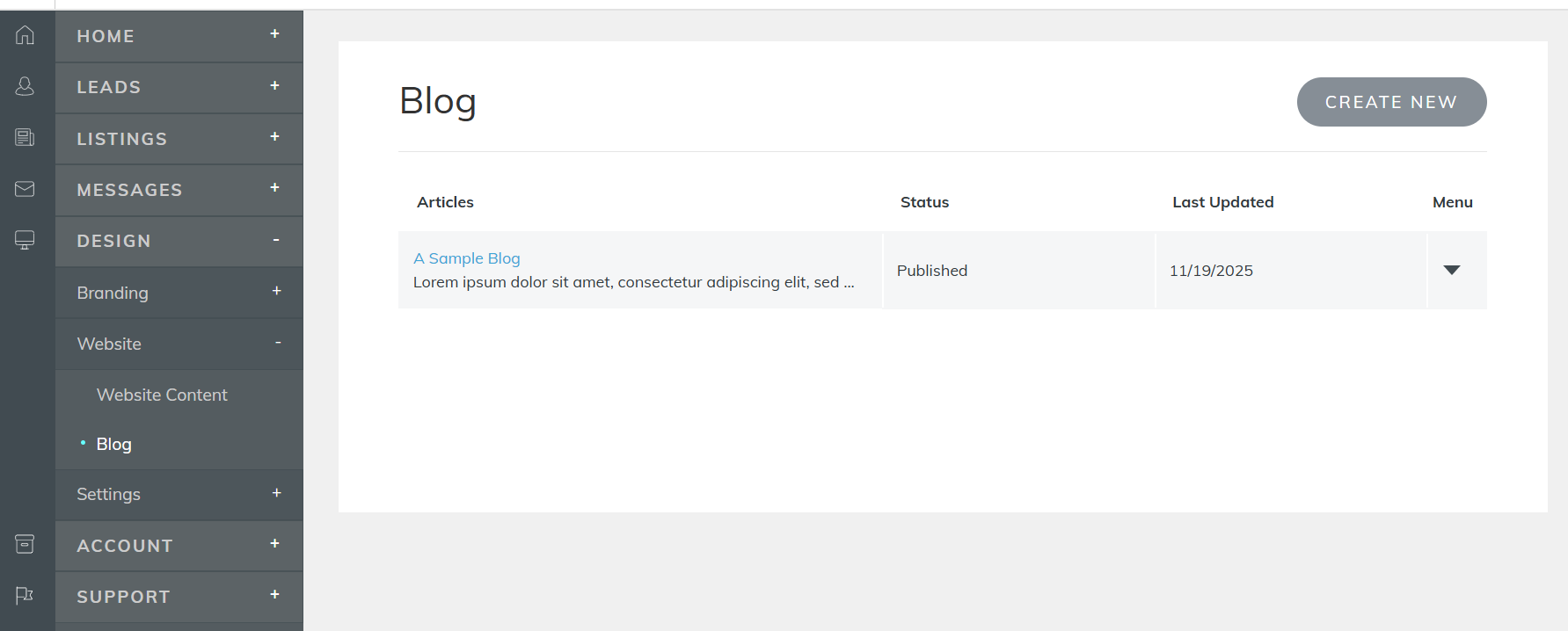Expand the Branding submenu plus sign

276,291
